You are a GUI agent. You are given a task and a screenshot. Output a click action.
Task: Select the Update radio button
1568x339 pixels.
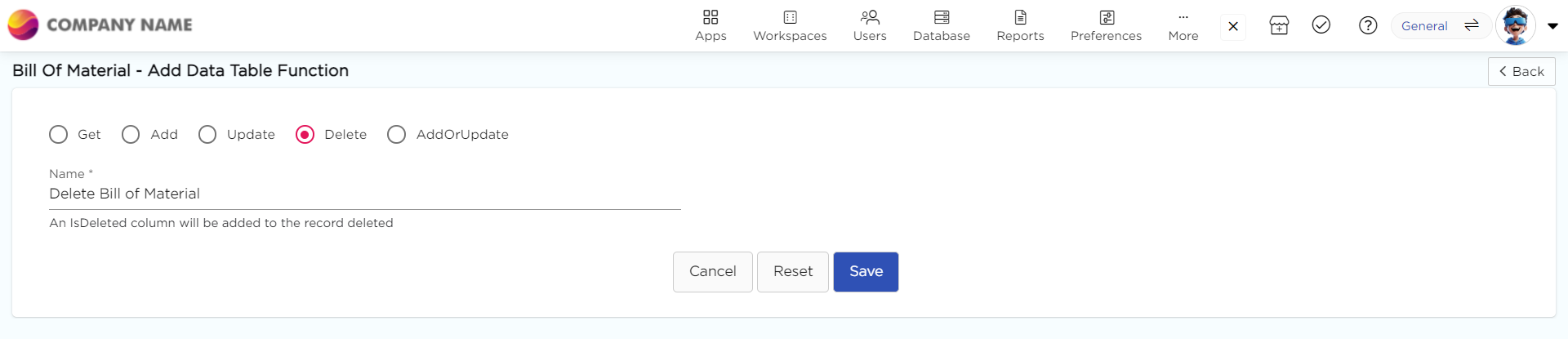[207, 135]
